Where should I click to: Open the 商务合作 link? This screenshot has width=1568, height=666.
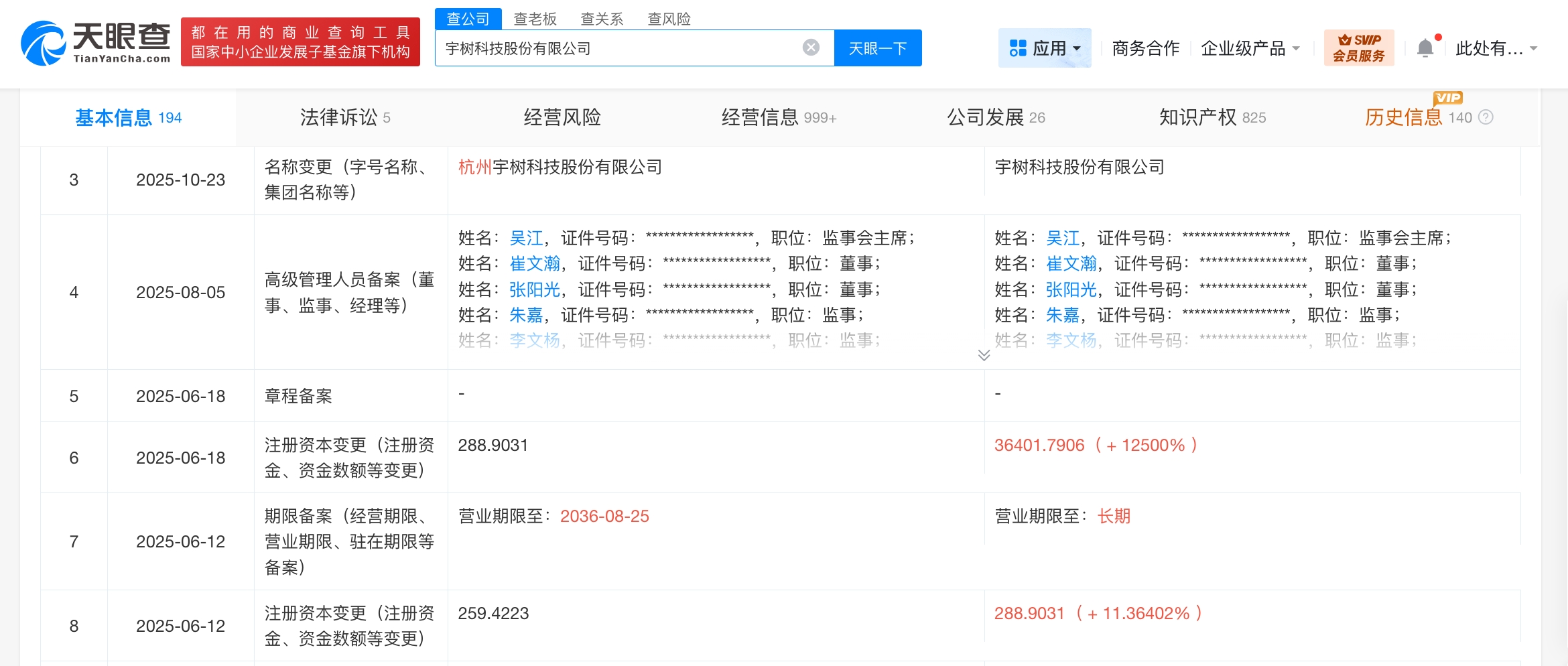pyautogui.click(x=1145, y=48)
